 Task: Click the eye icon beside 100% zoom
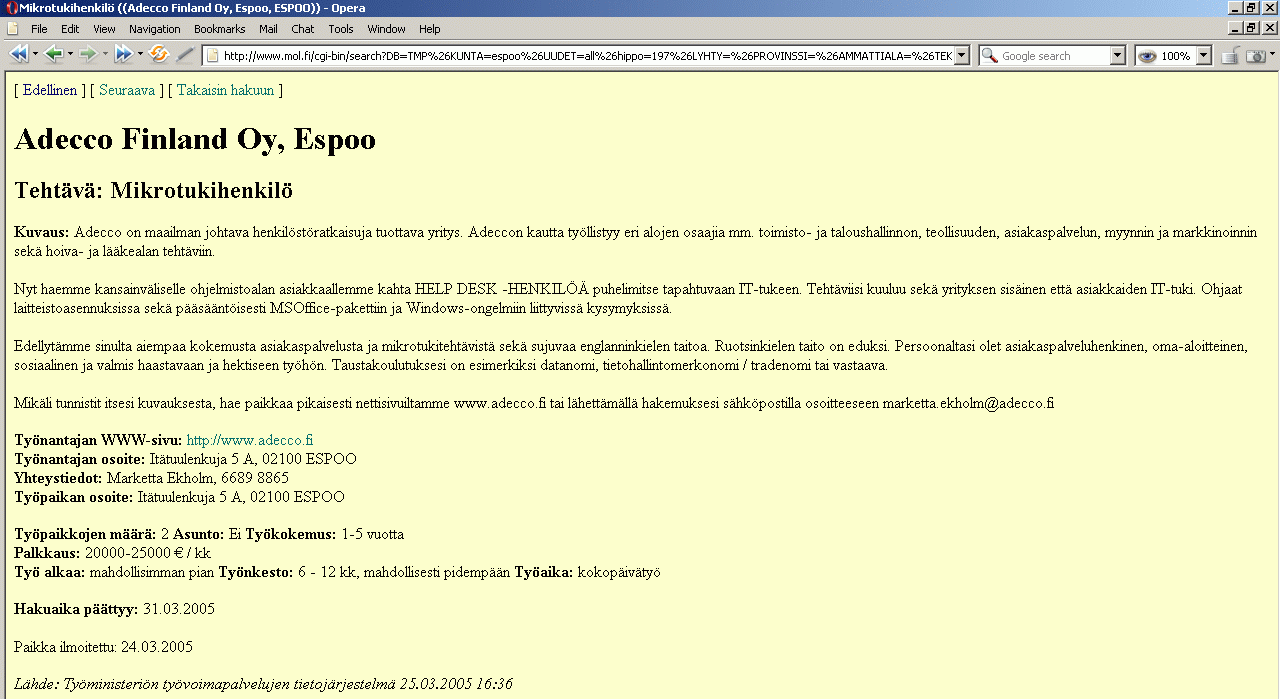[x=1147, y=56]
